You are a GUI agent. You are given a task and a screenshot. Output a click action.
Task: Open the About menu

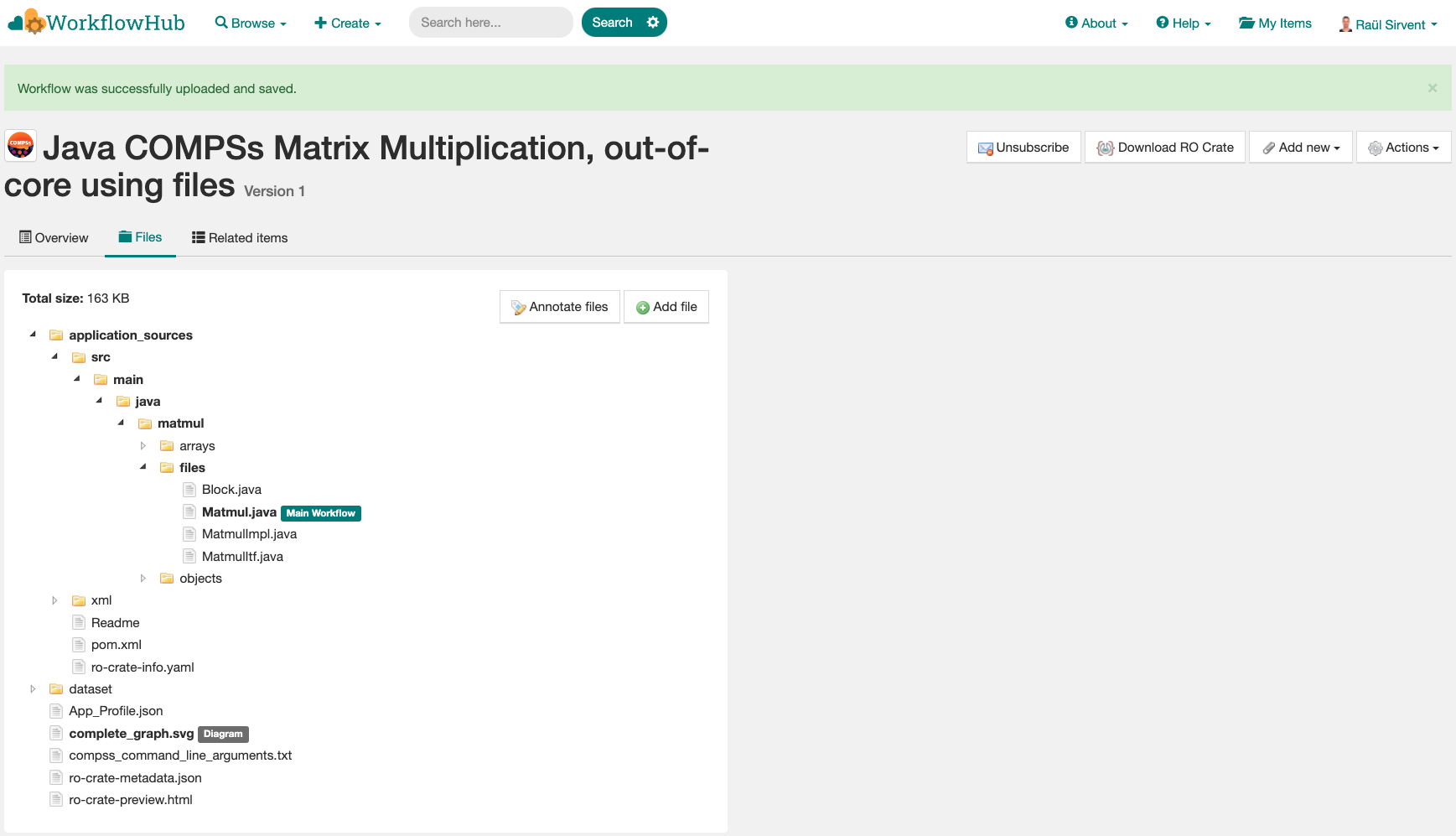pyautogui.click(x=1096, y=23)
